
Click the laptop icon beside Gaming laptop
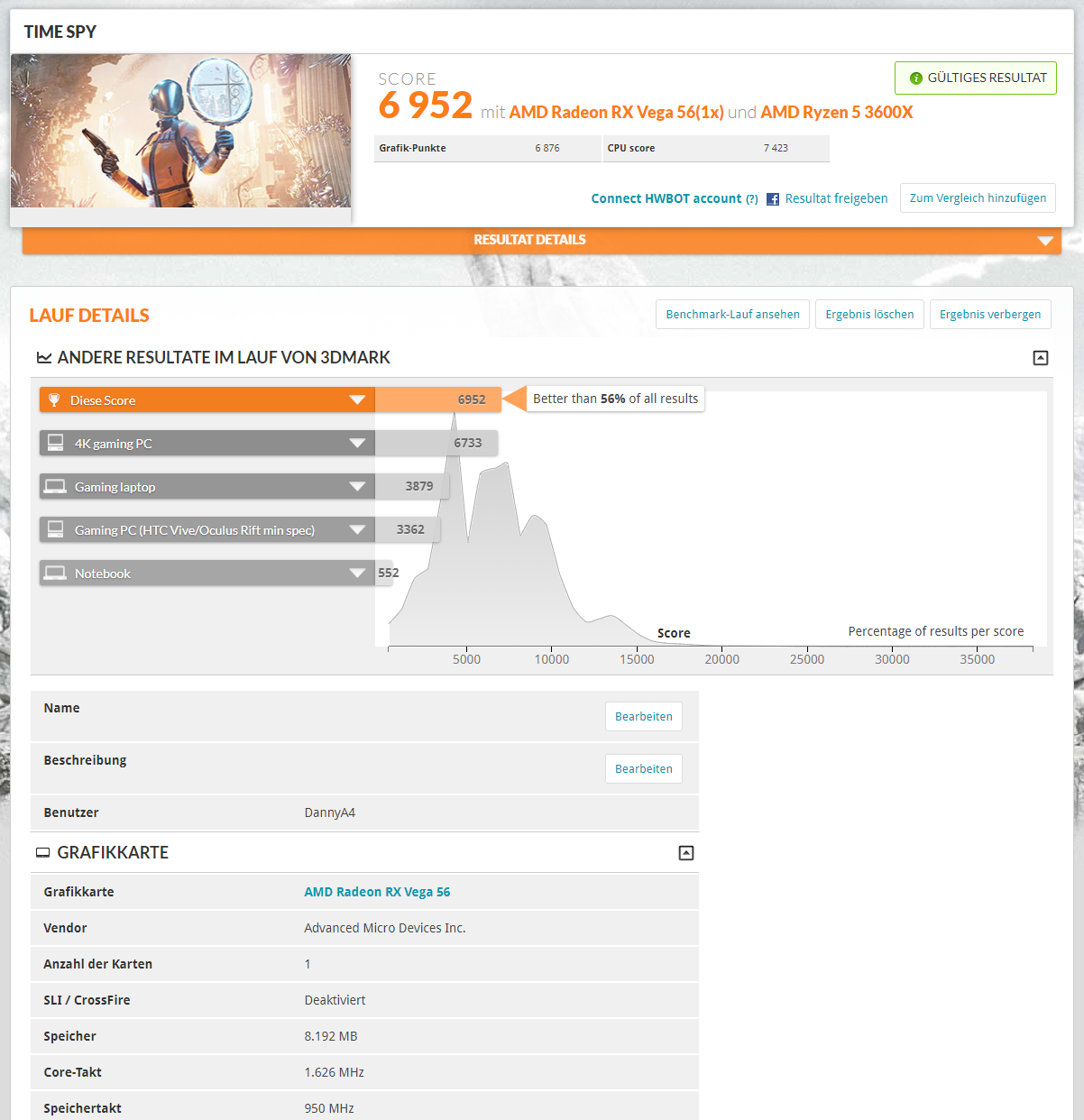tap(55, 486)
